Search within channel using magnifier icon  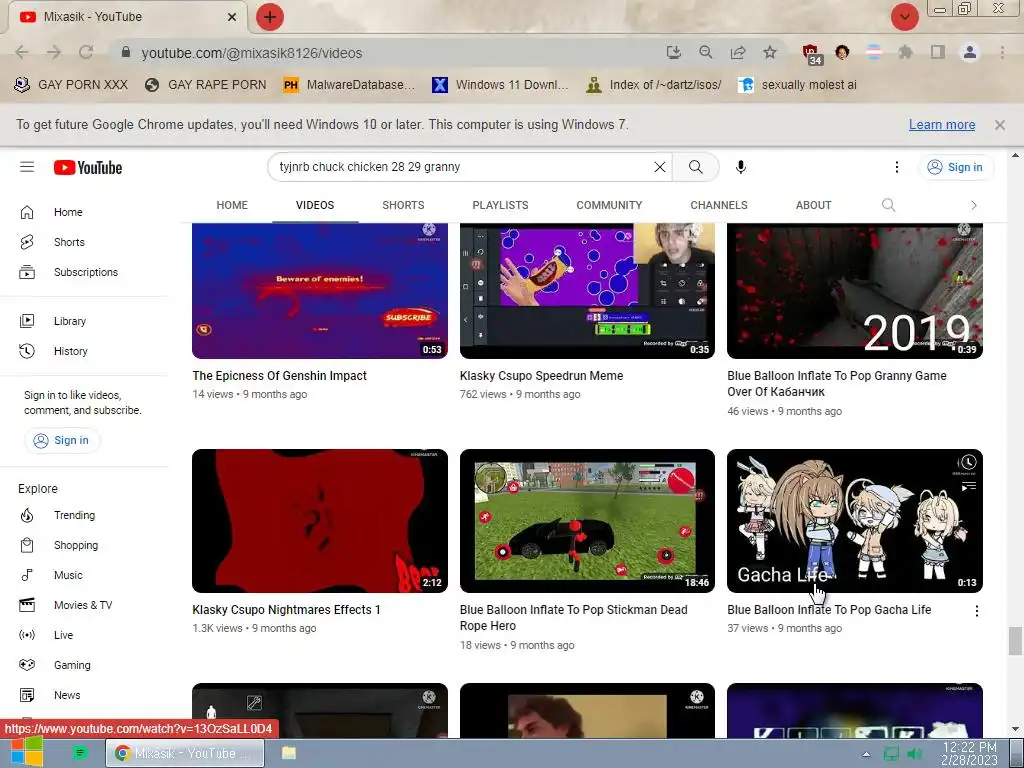[888, 205]
